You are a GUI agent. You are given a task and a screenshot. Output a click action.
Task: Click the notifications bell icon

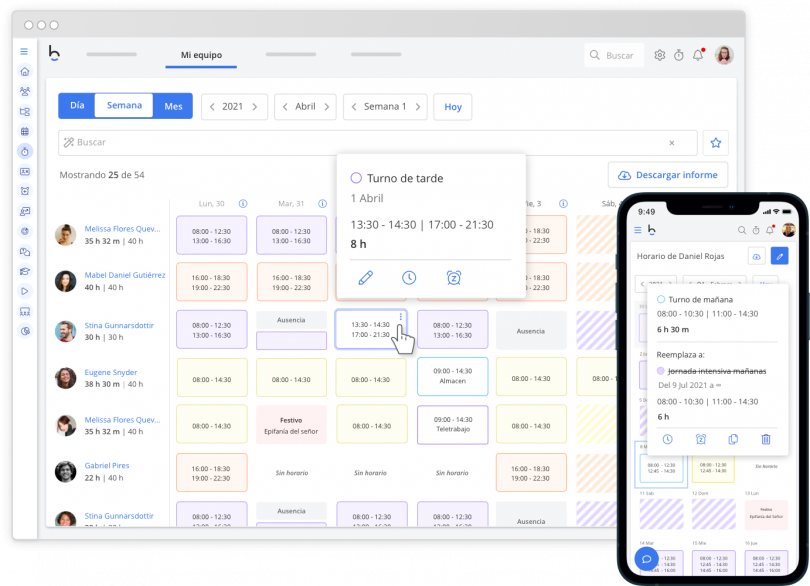[700, 55]
